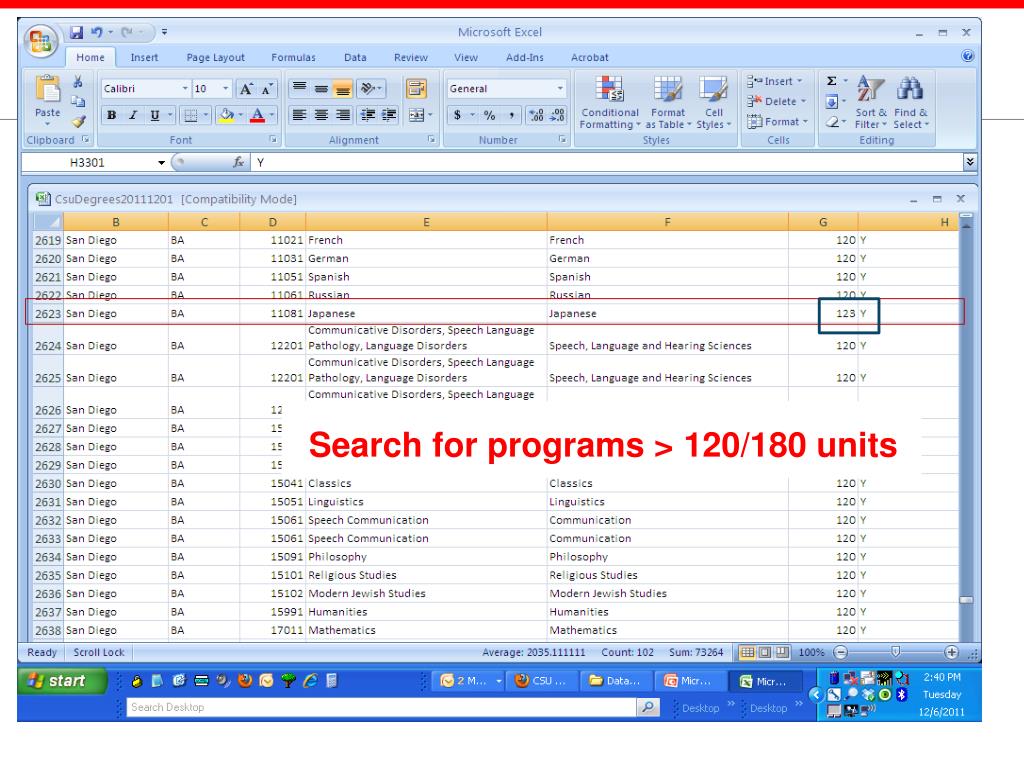The height and width of the screenshot is (768, 1024).
Task: Click the Paste clipboard icon
Action: click(48, 91)
